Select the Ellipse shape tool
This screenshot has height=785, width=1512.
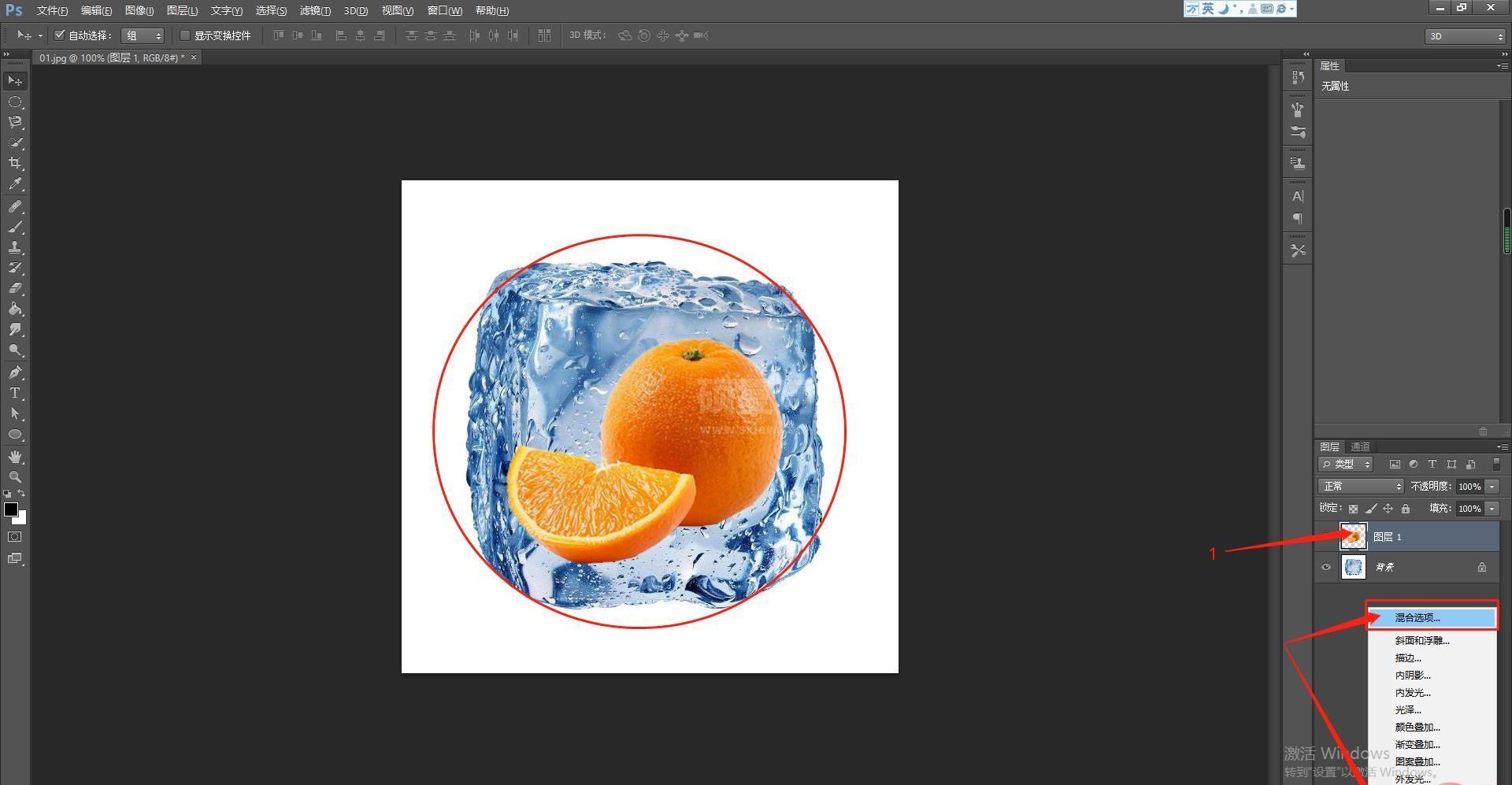click(x=15, y=434)
